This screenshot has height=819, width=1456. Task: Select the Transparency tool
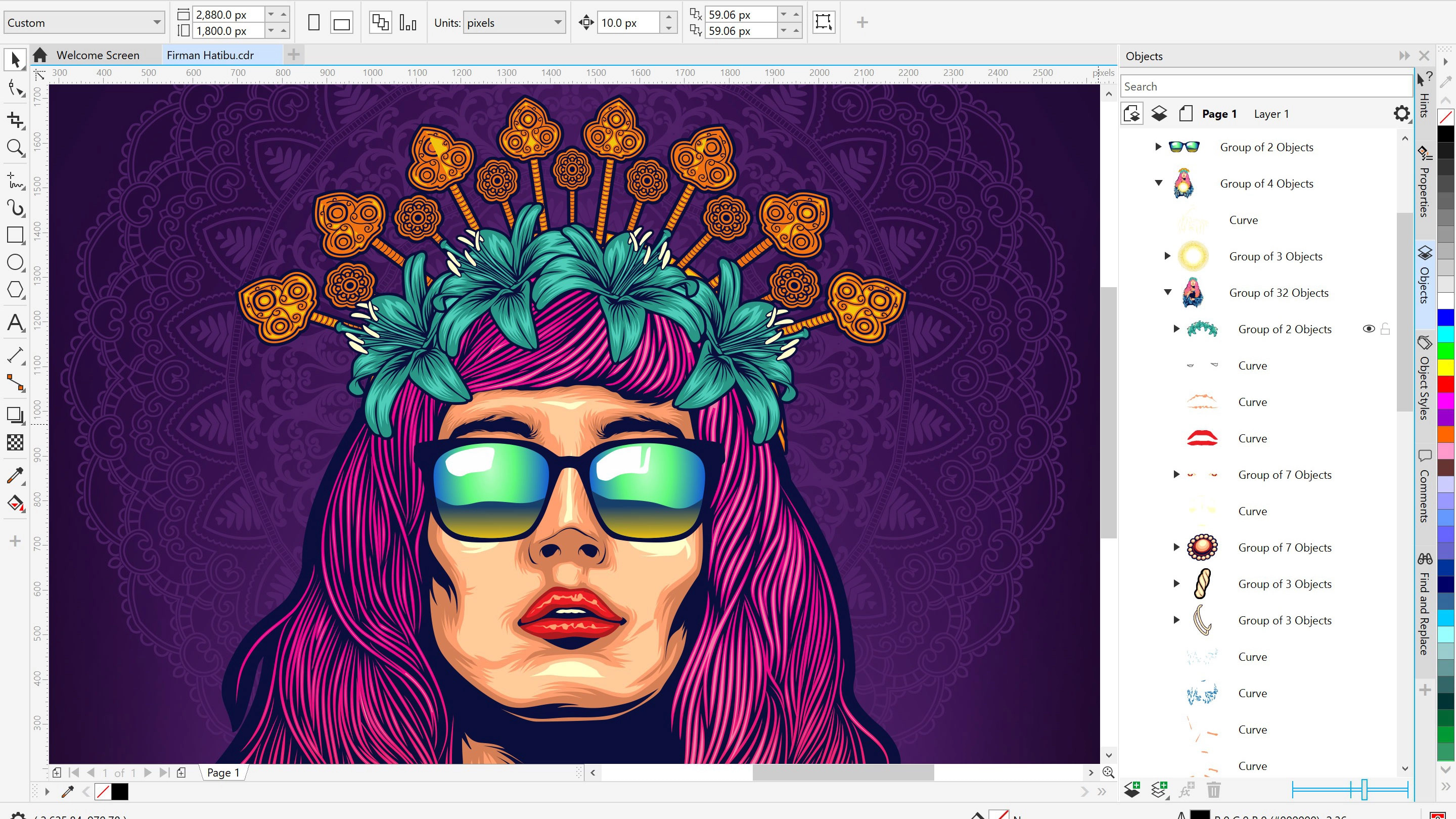pyautogui.click(x=15, y=442)
